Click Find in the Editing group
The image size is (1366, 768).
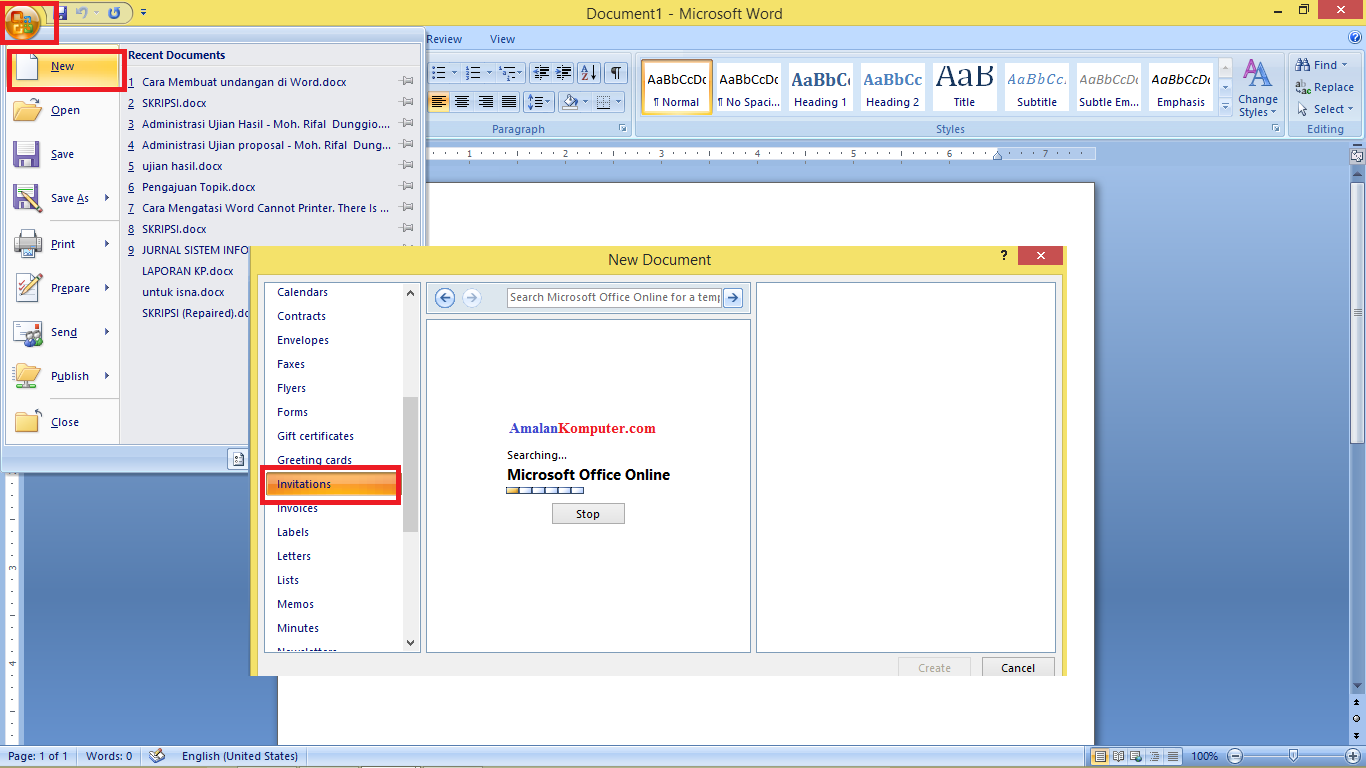[1320, 65]
